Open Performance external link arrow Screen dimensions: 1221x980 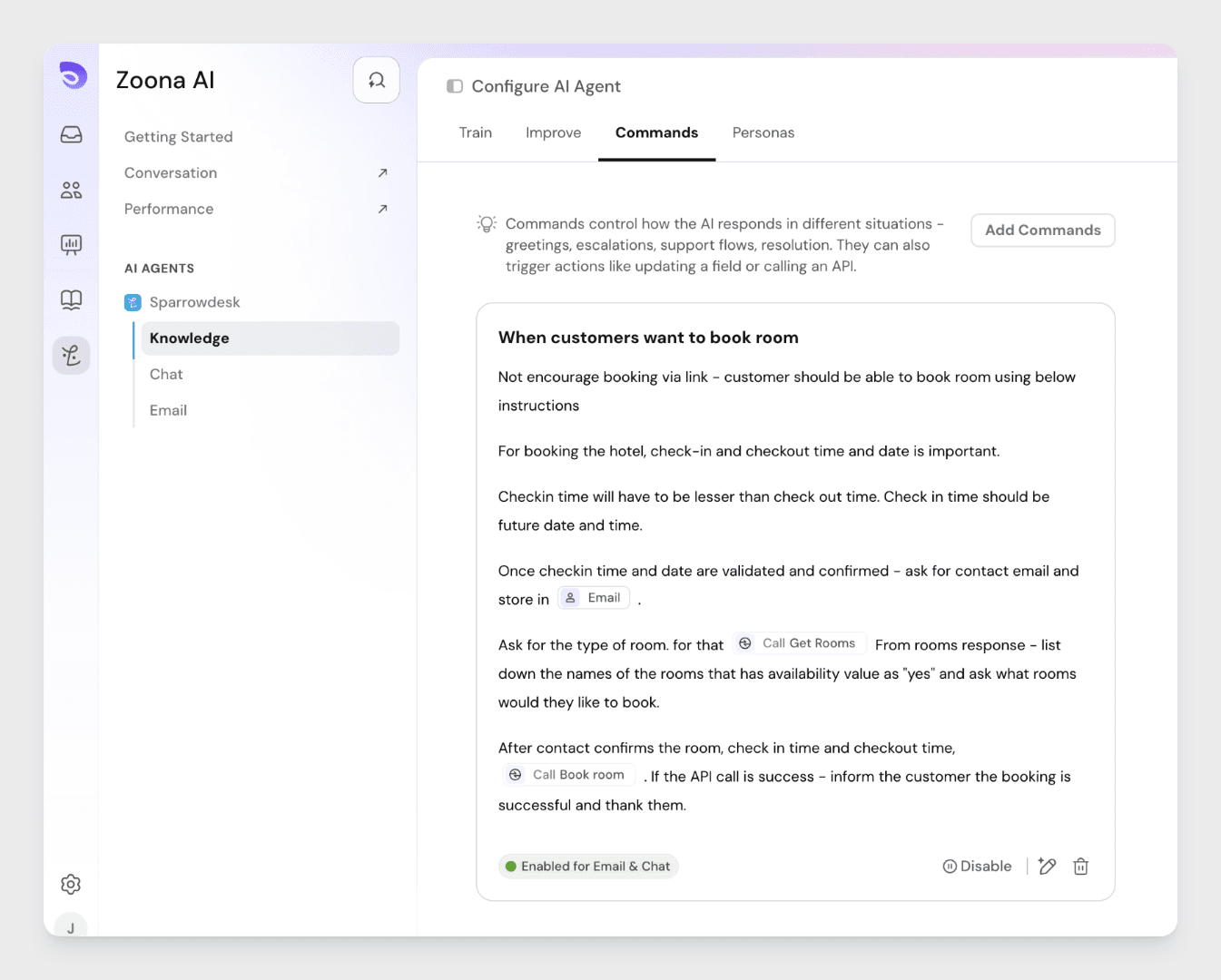[x=382, y=209]
